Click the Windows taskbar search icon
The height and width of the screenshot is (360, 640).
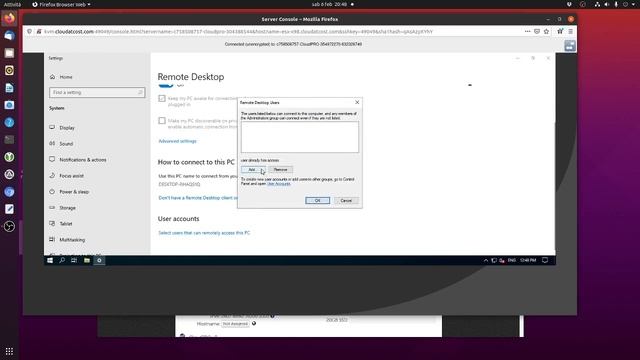(62, 260)
